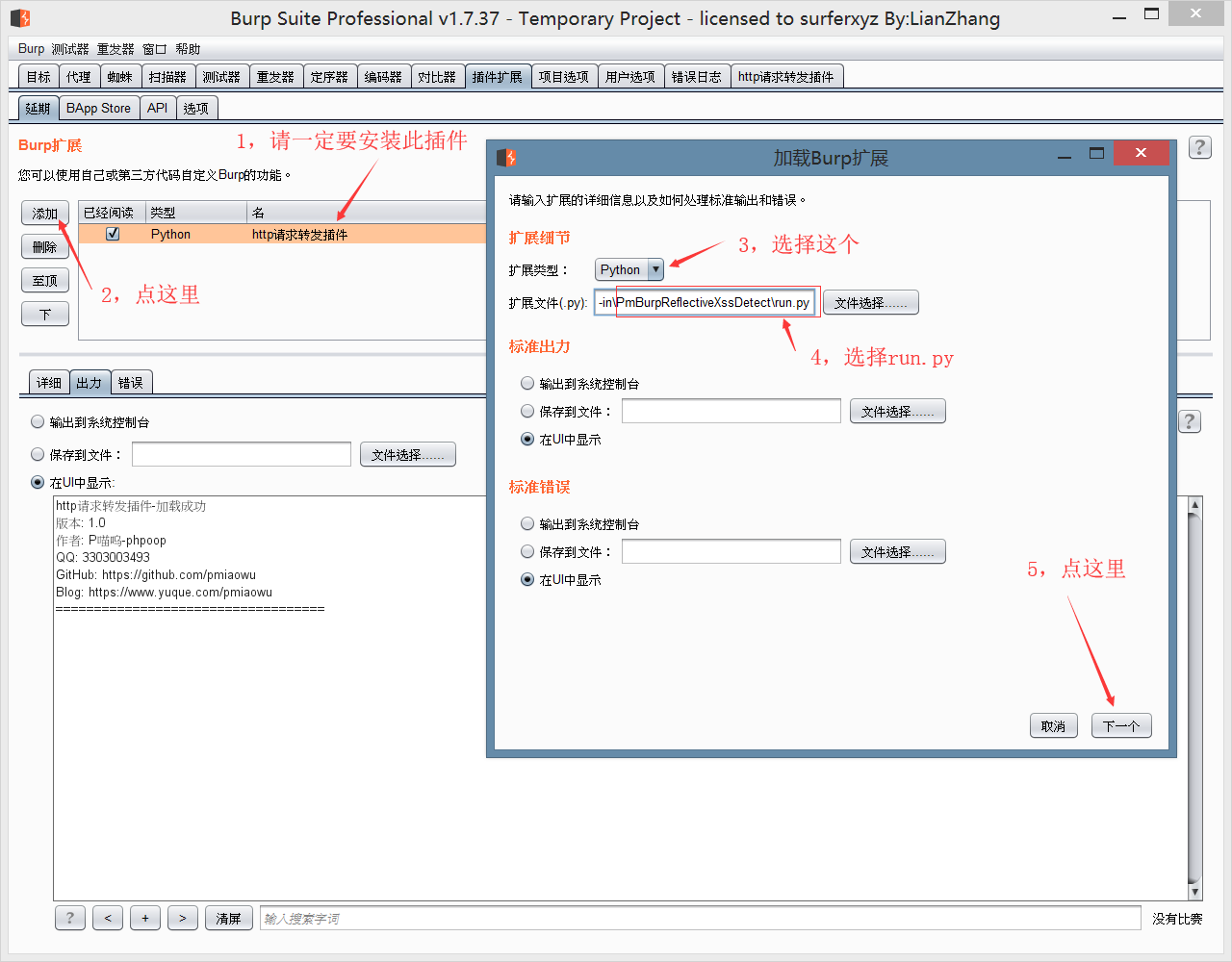Click the 下 button to move extension down

pyautogui.click(x=45, y=314)
